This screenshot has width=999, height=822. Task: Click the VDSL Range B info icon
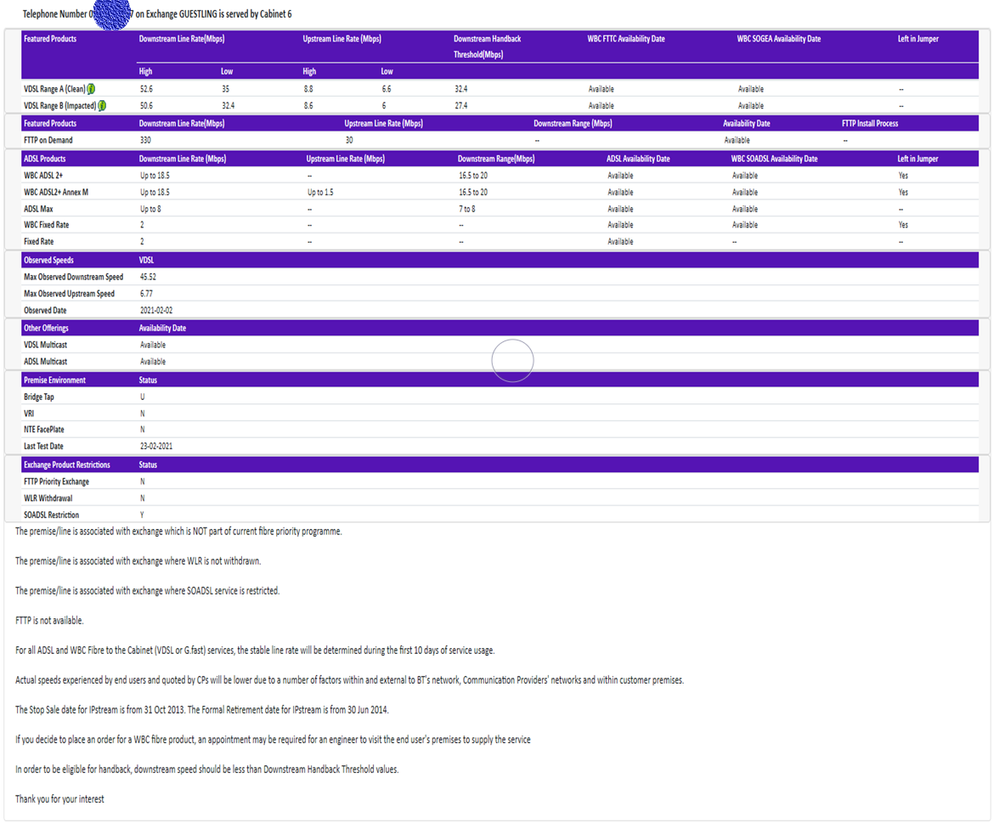102,105
